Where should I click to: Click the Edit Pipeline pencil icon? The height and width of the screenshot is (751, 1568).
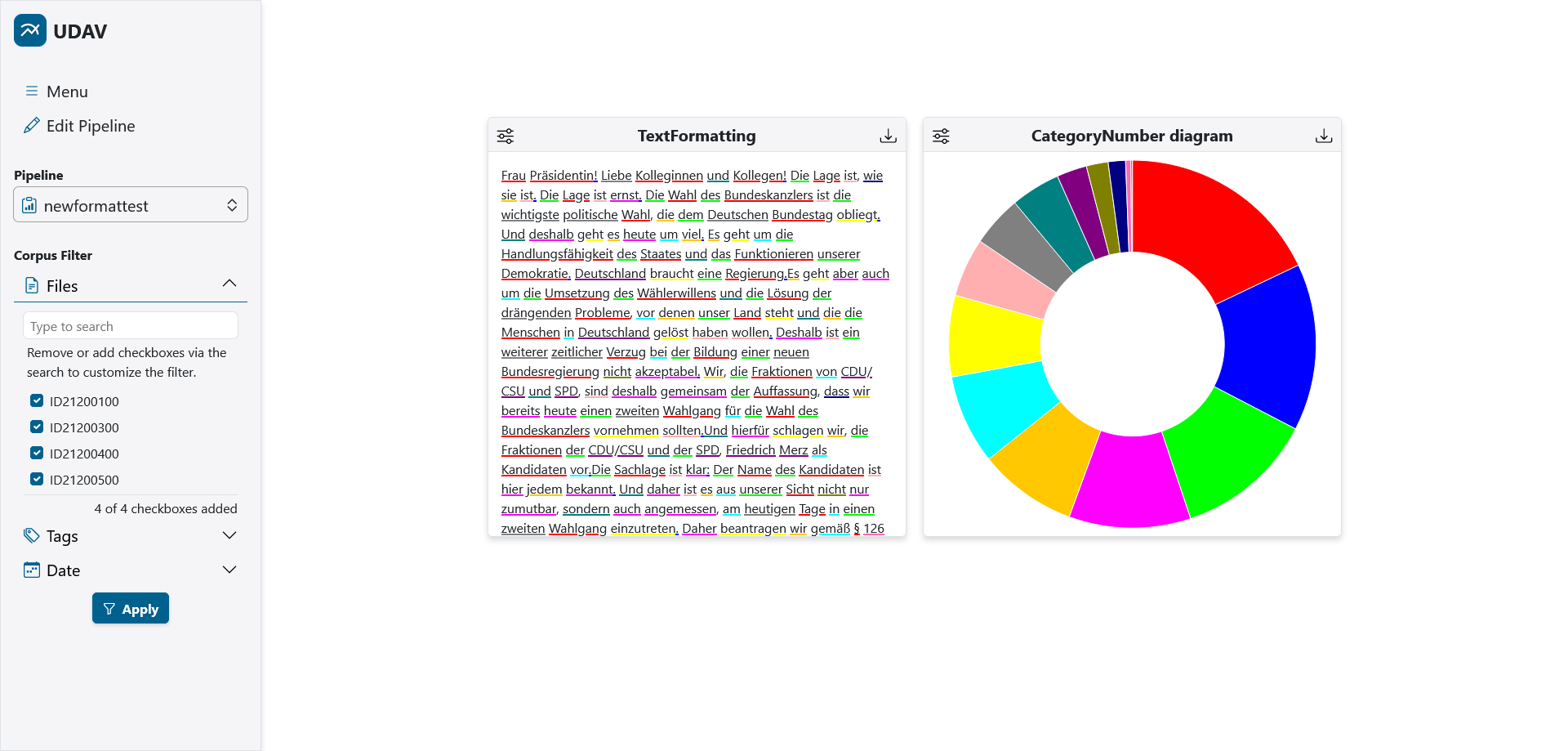(32, 126)
